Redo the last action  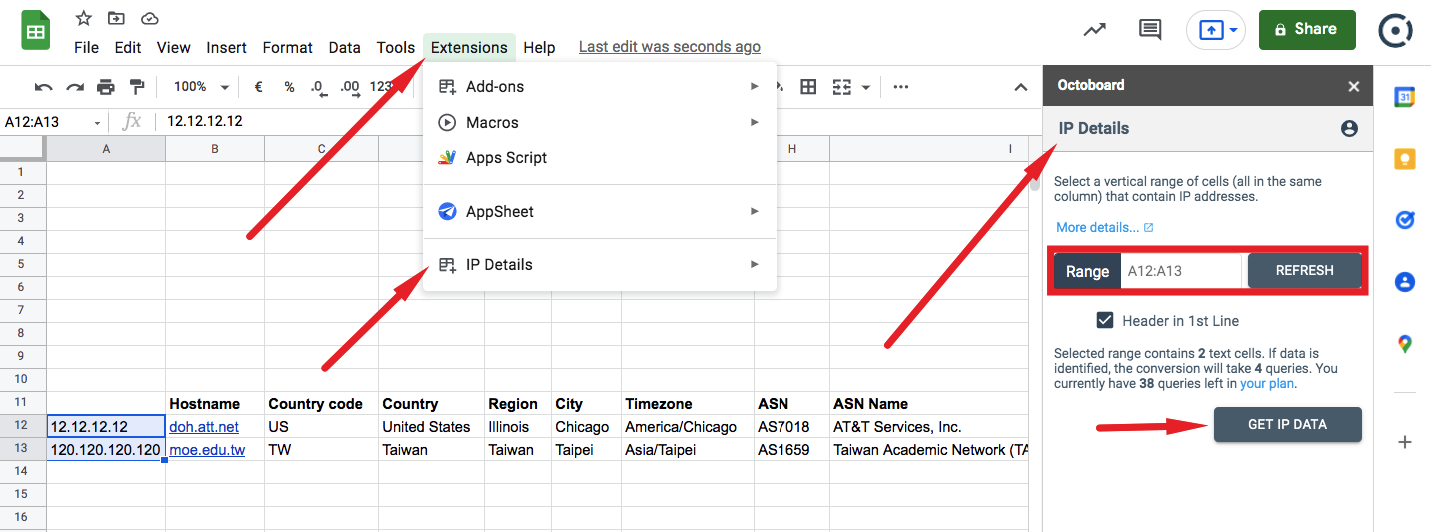point(75,87)
